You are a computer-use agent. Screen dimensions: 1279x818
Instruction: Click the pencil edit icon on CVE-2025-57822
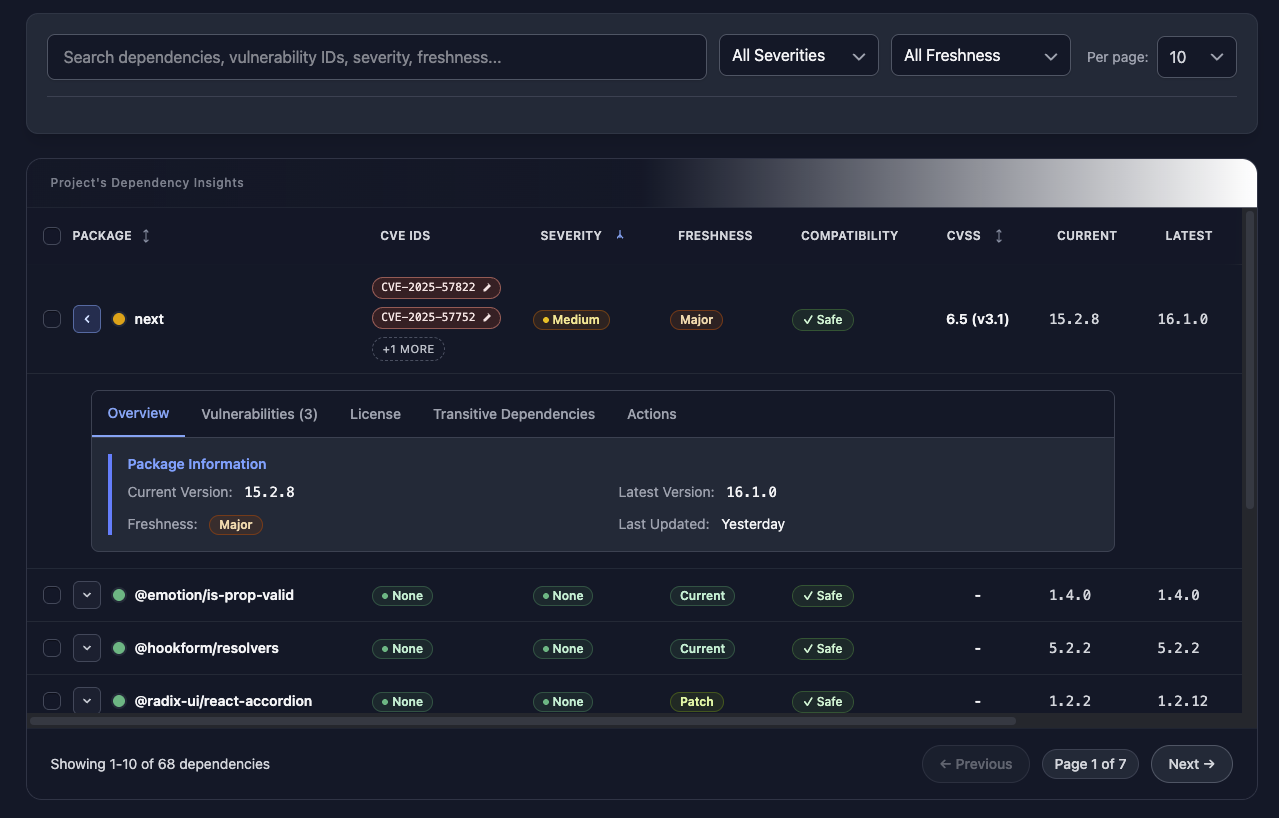pyautogui.click(x=489, y=287)
